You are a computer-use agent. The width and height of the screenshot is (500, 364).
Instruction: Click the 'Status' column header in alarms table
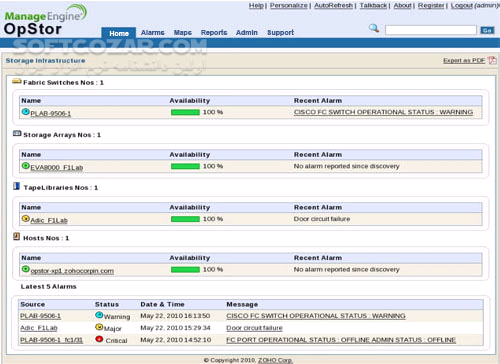(x=107, y=304)
